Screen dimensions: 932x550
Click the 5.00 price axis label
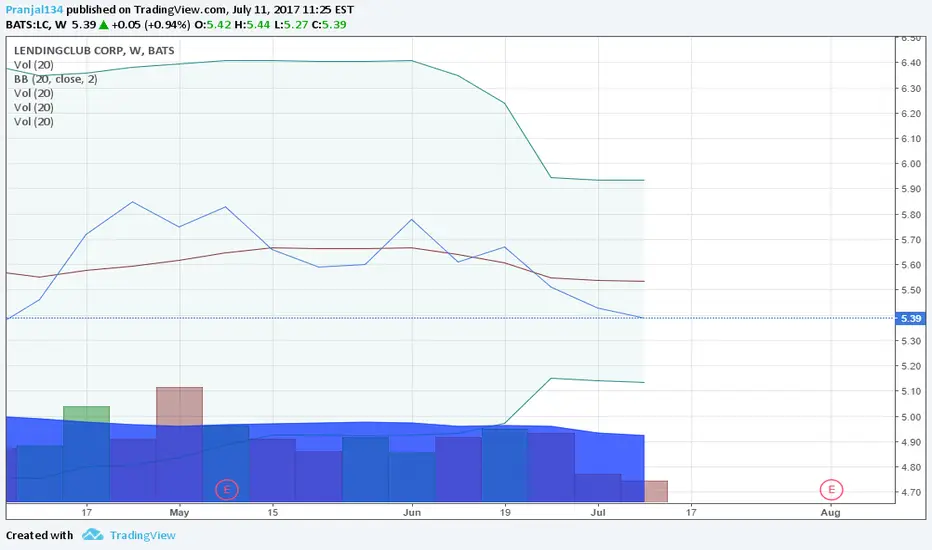pos(911,417)
